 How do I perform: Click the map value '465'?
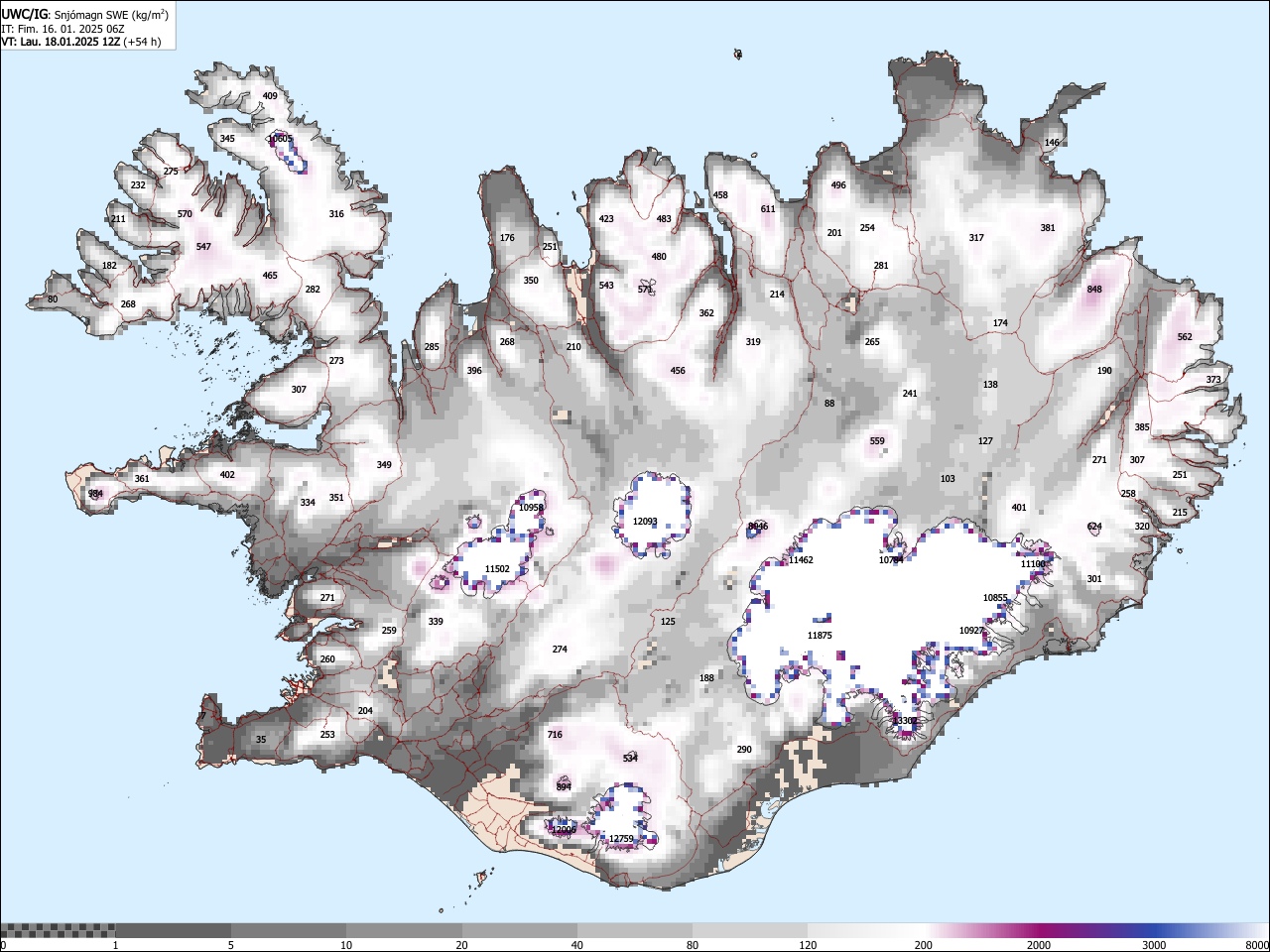270,276
